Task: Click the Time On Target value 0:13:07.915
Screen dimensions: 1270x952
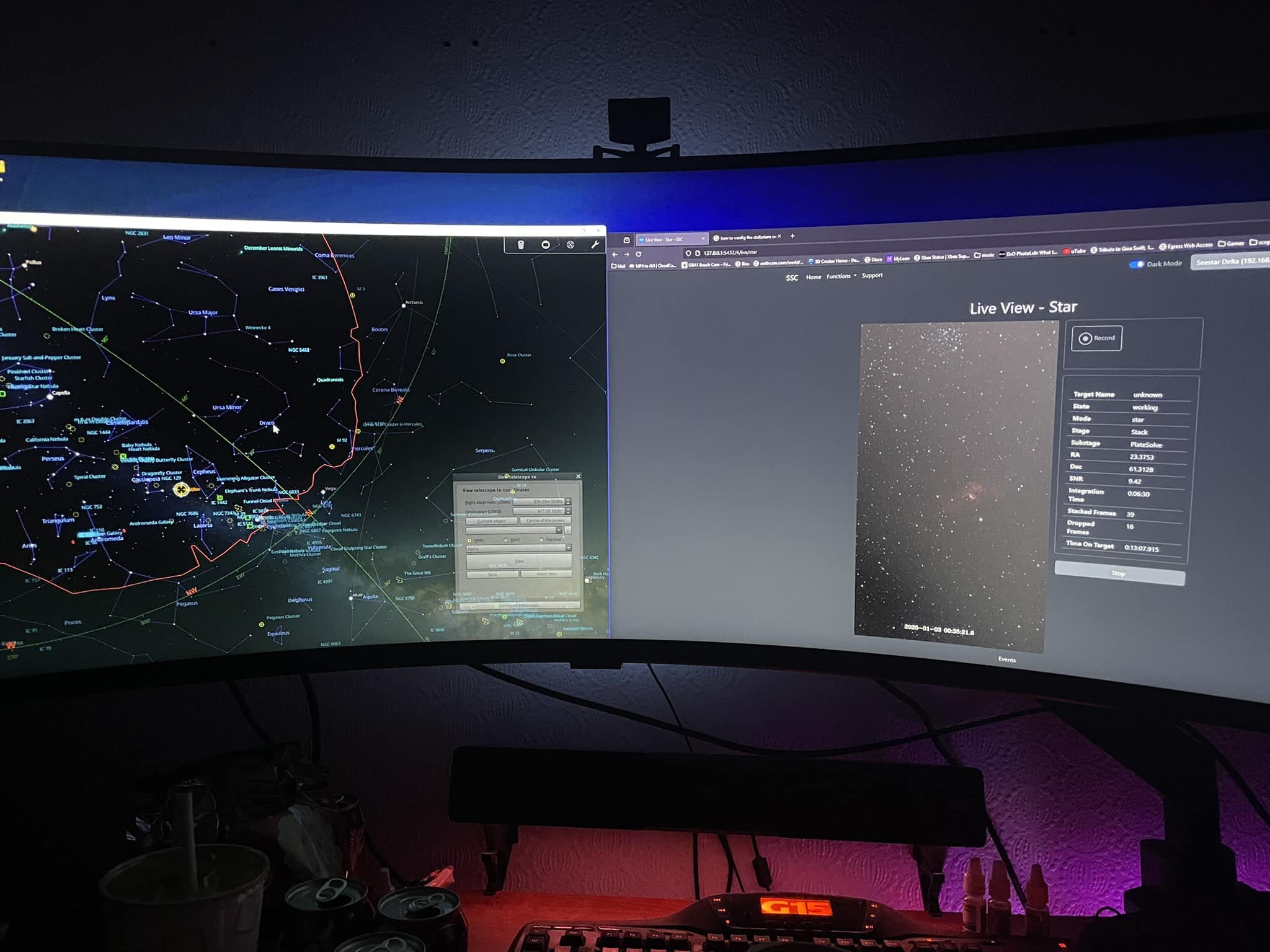Action: click(1141, 548)
